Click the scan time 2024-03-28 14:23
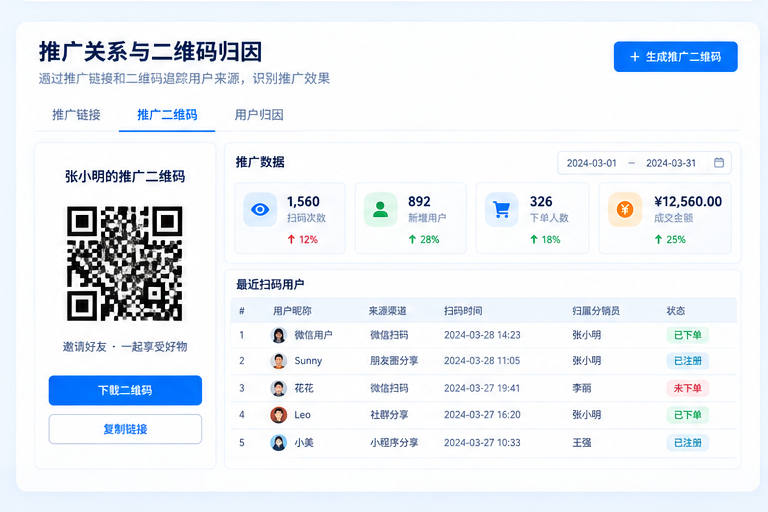Screen dimensions: 768x512 (x=482, y=335)
